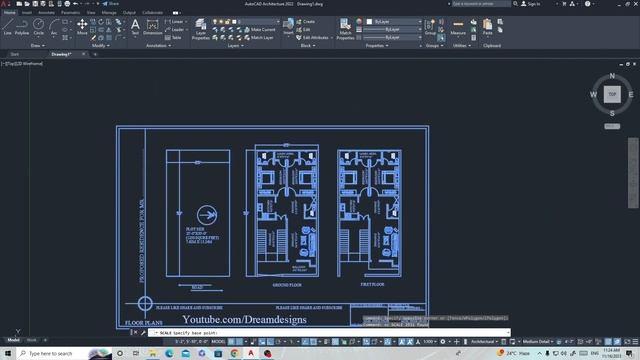Toggle the layer lock padlock icon
Viewport: 640px width, 360px height.
click(228, 22)
